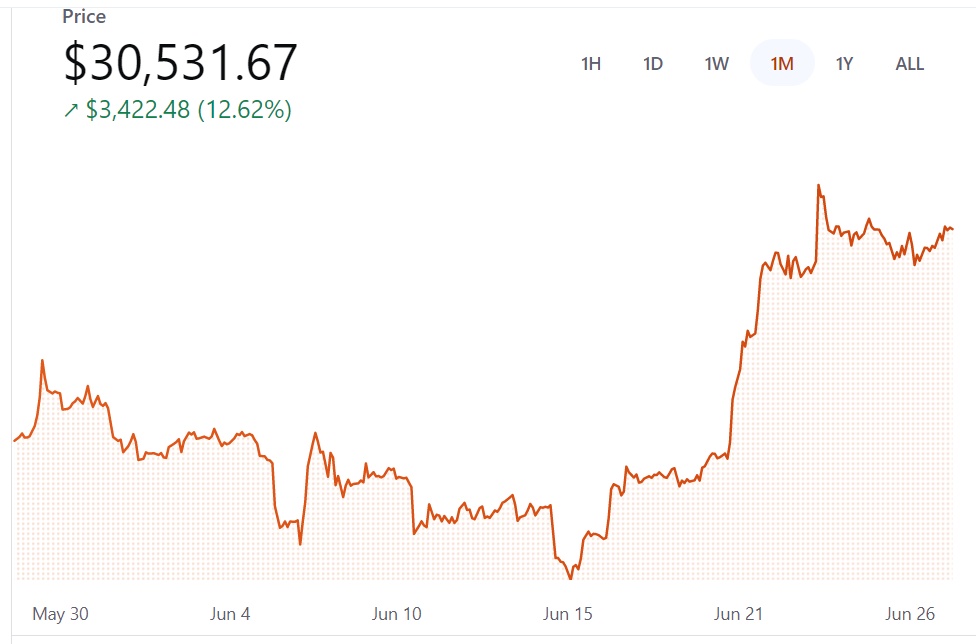
Task: Click the Price heading label
Action: pos(84,17)
